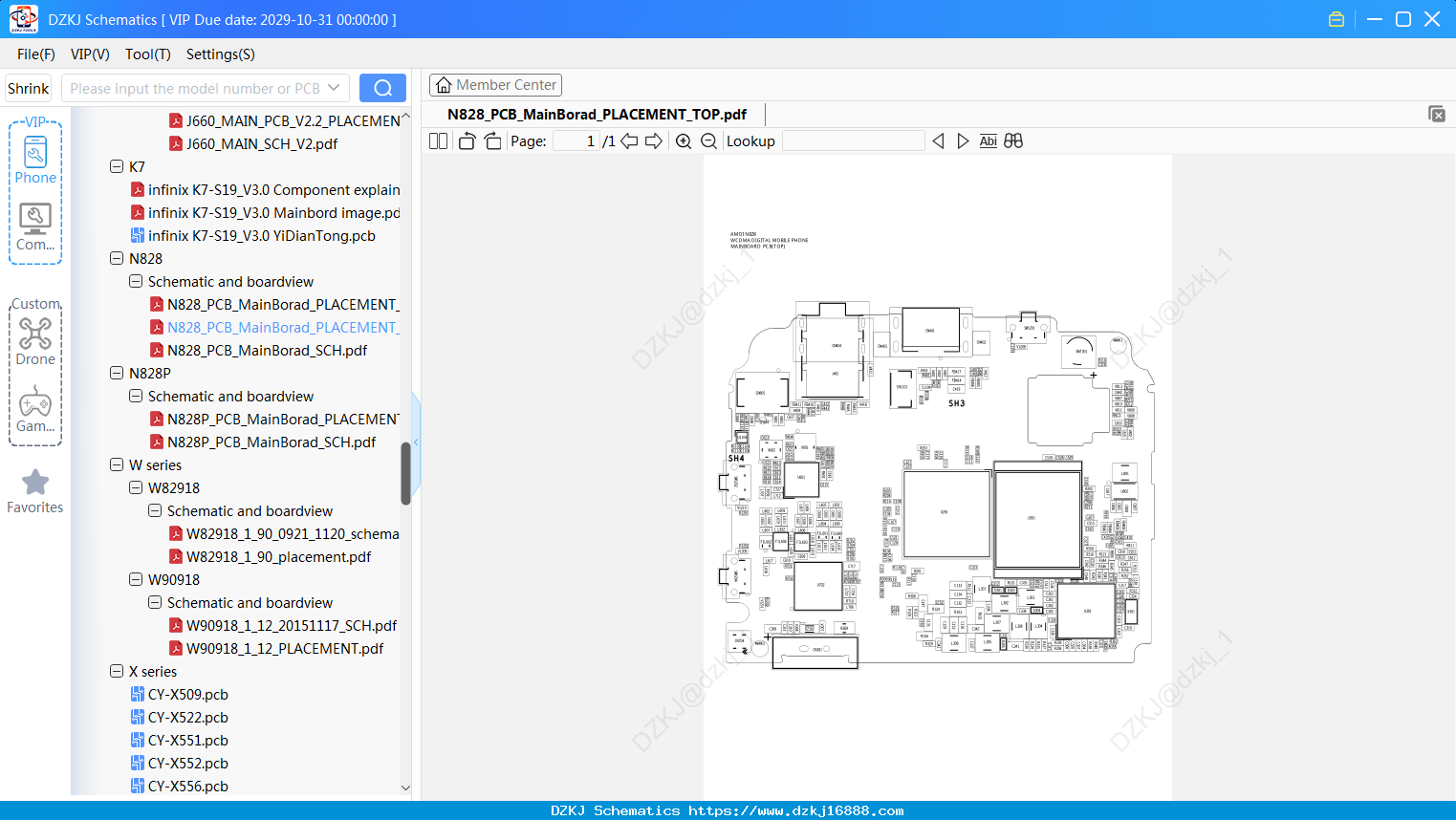1456x820 pixels.
Task: Open infinix K7-S19_V3.0 Mainbord image file
Action: point(265,212)
